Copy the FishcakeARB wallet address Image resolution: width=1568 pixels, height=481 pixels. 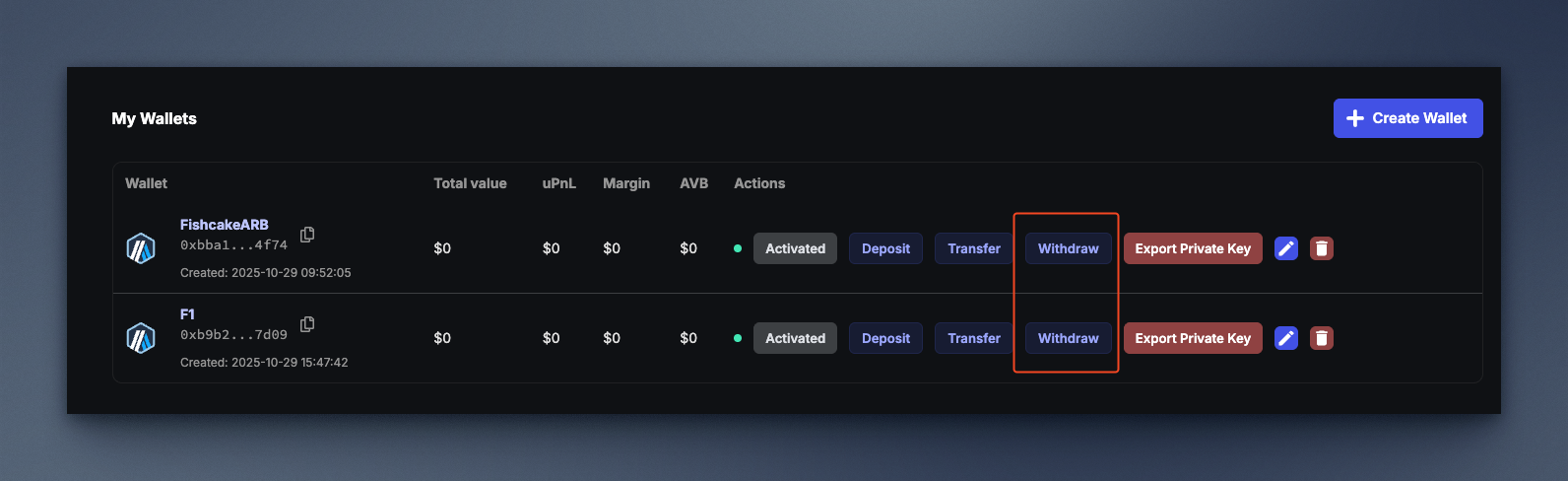click(307, 235)
